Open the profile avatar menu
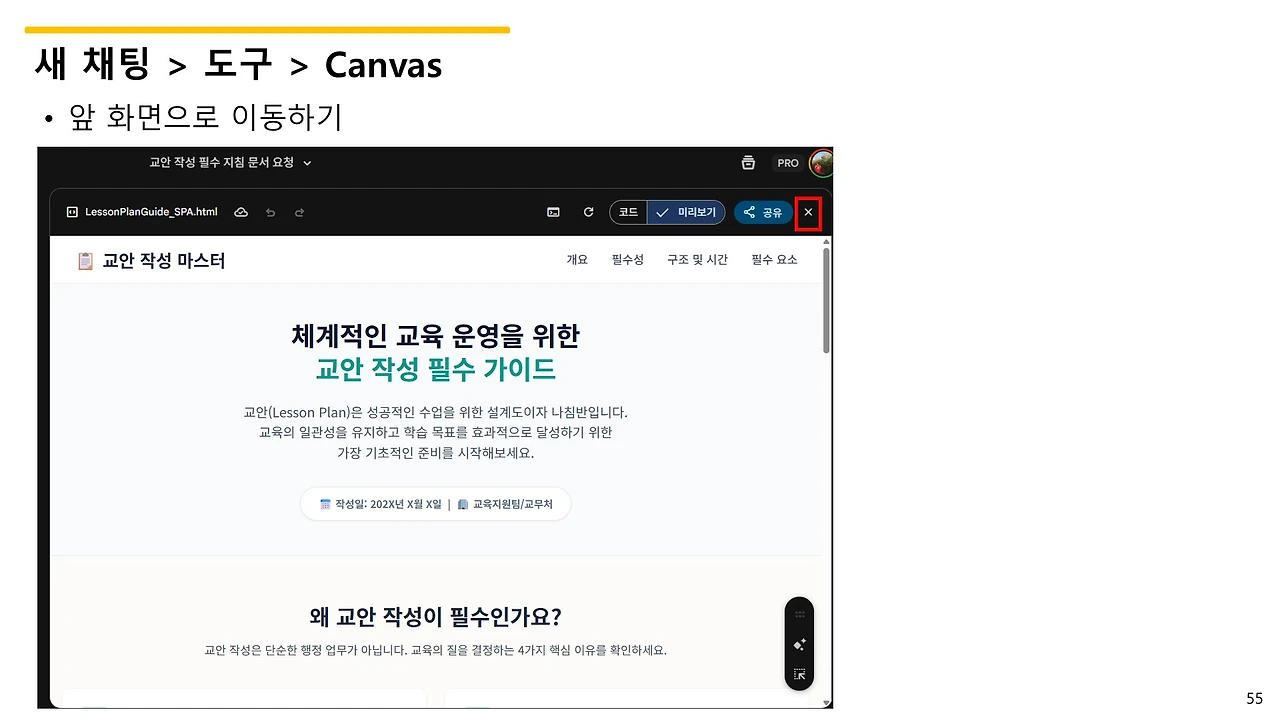The image size is (1280, 720). pos(821,162)
